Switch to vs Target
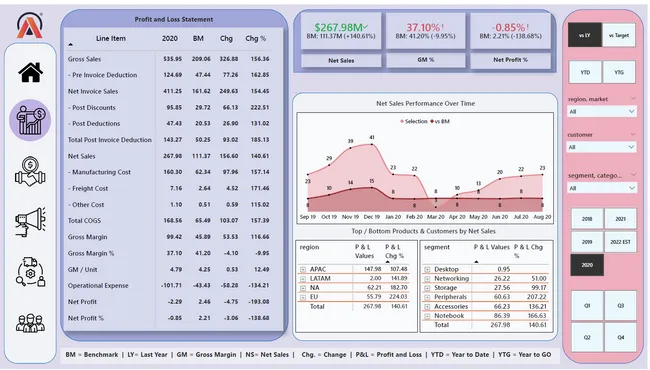650x370 pixels. pyautogui.click(x=618, y=35)
